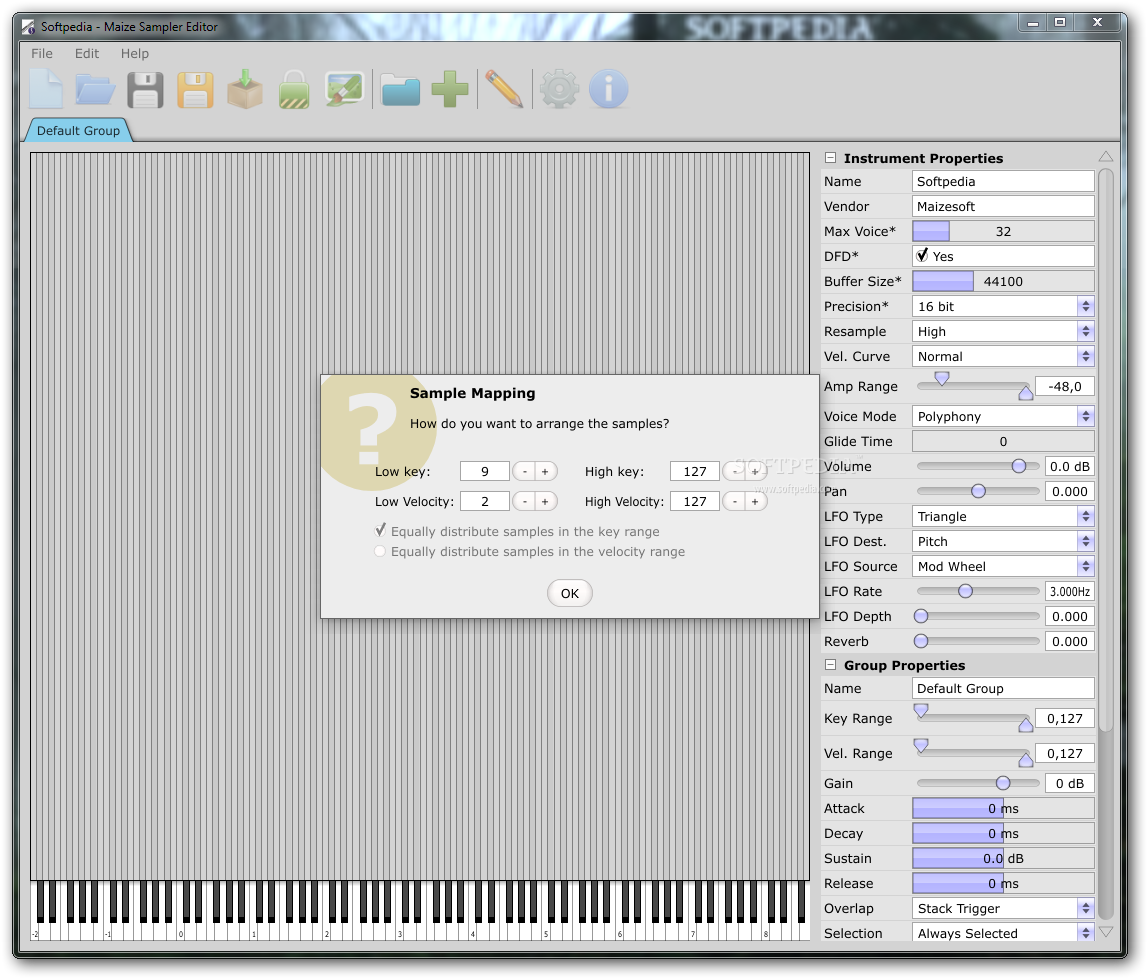Click the Glide Time value field
The width and height of the screenshot is (1148, 979).
1003,442
